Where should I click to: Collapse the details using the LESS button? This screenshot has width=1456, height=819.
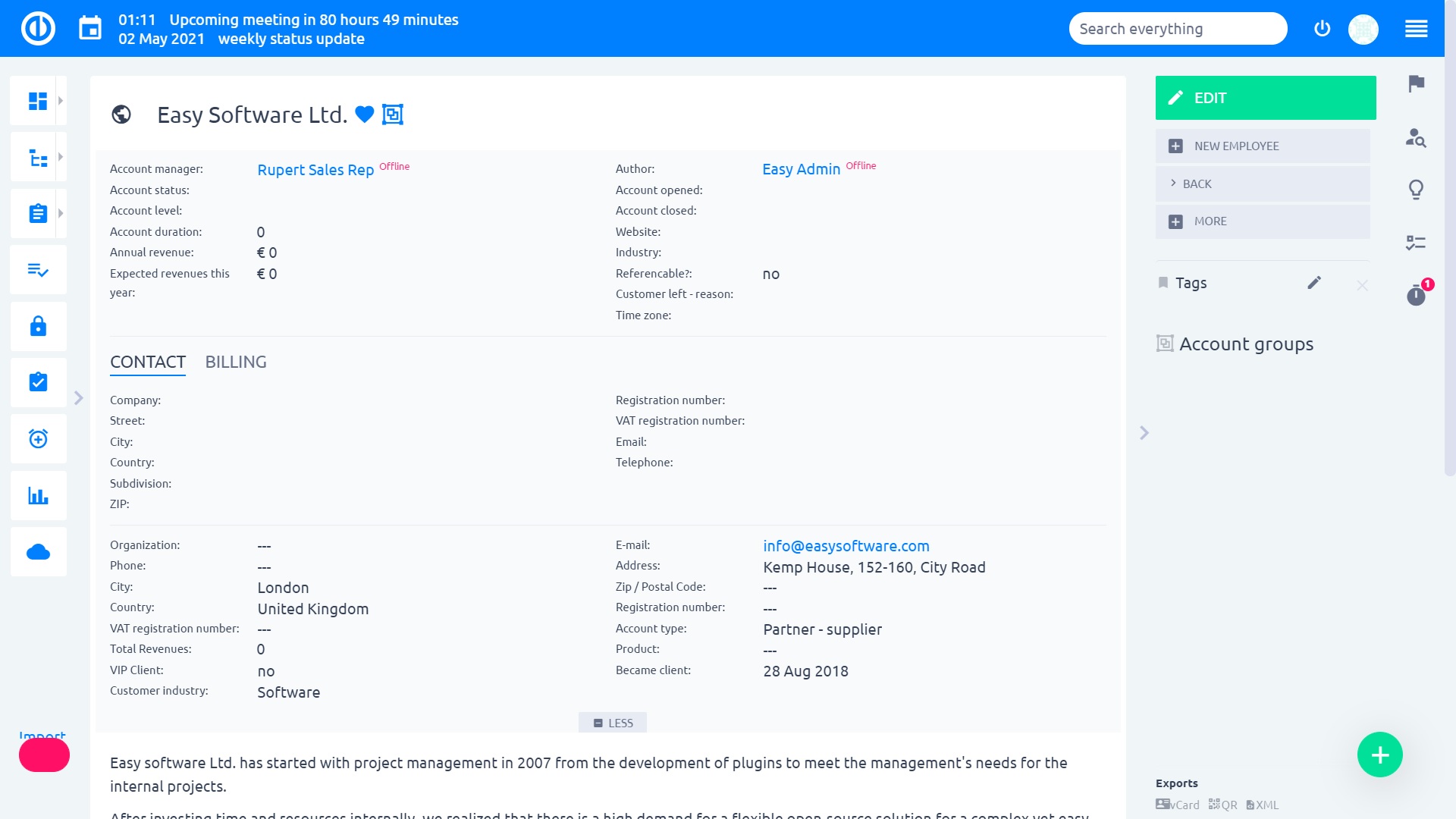613,722
